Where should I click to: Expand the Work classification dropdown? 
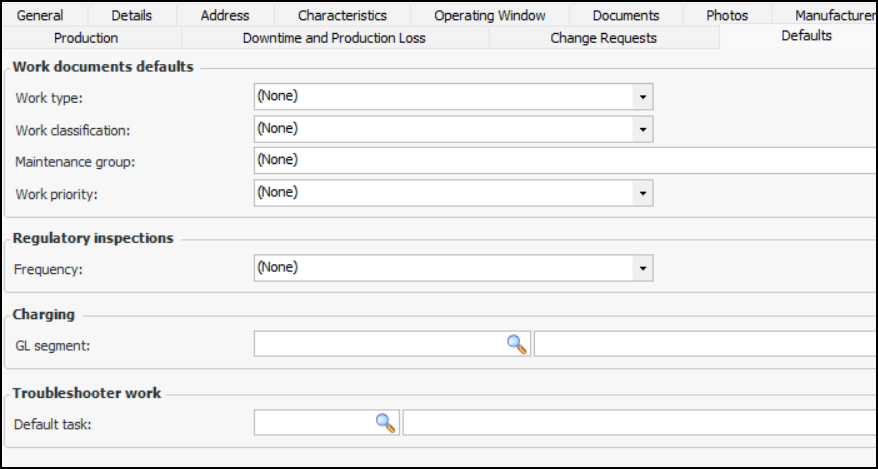pyautogui.click(x=642, y=129)
